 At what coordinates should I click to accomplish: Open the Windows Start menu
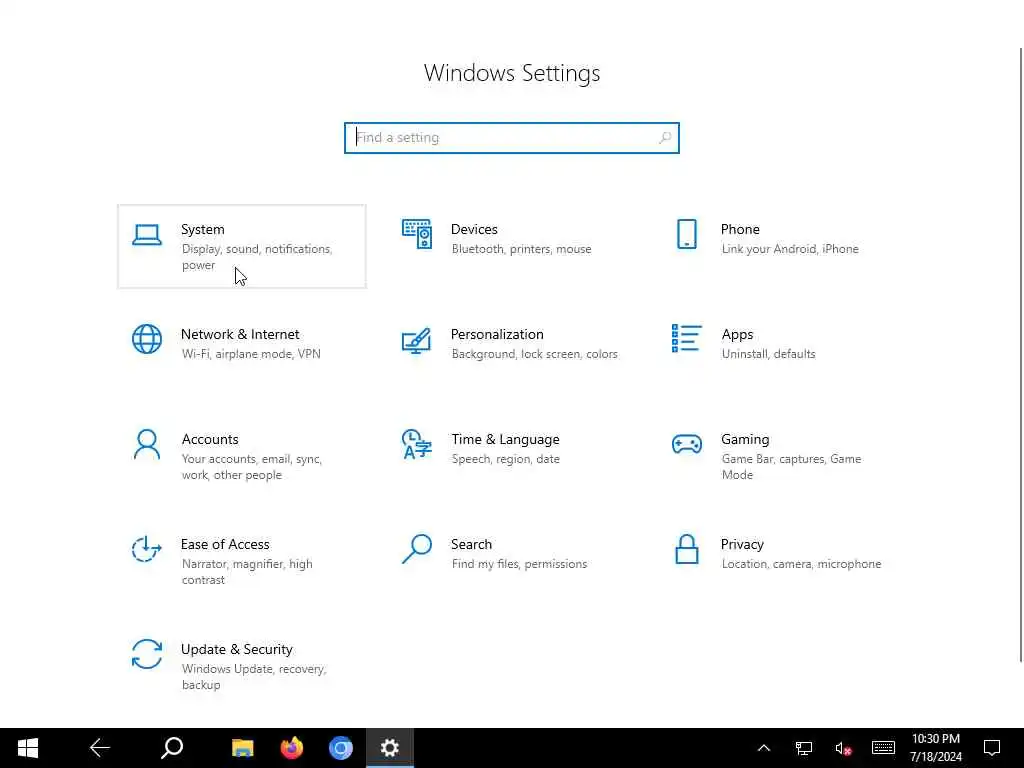click(27, 748)
